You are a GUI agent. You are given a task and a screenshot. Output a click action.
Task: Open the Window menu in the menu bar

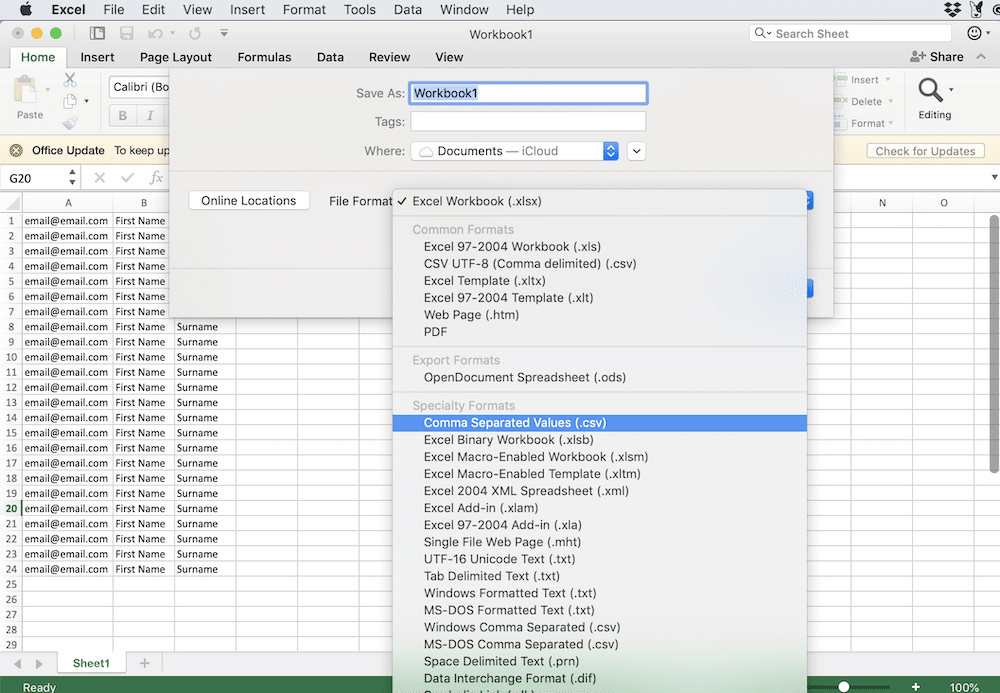[x=464, y=10]
